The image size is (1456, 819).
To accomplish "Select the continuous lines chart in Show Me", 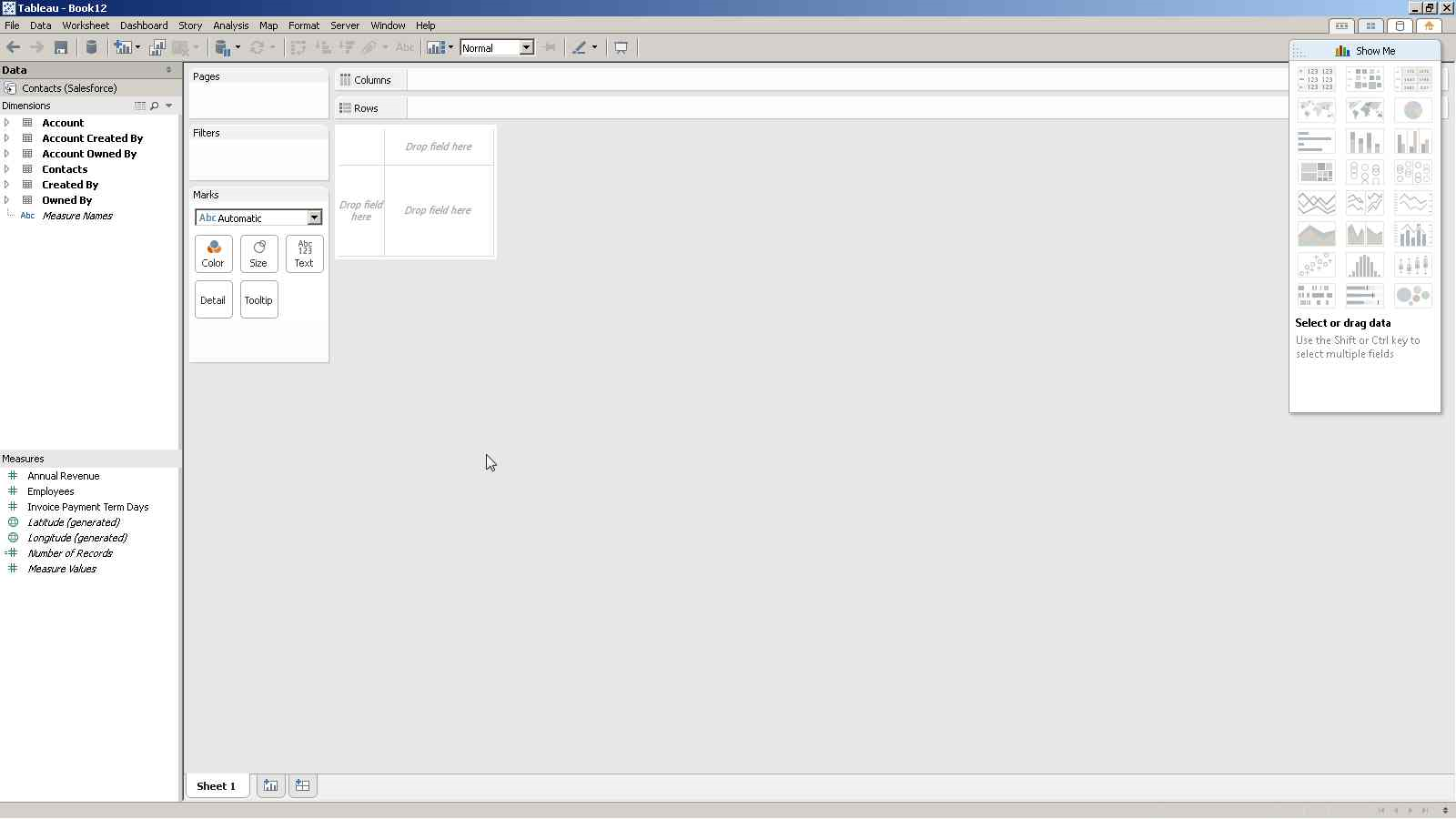I will click(1316, 203).
